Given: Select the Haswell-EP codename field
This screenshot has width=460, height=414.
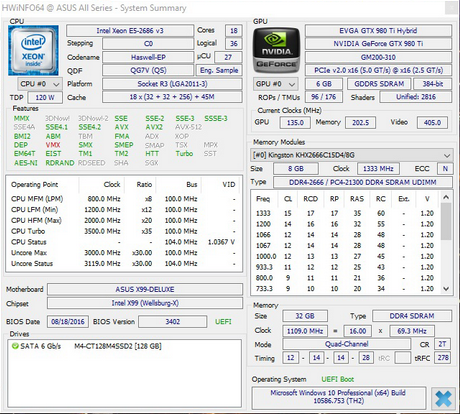Looking at the screenshot, I should click(148, 57).
